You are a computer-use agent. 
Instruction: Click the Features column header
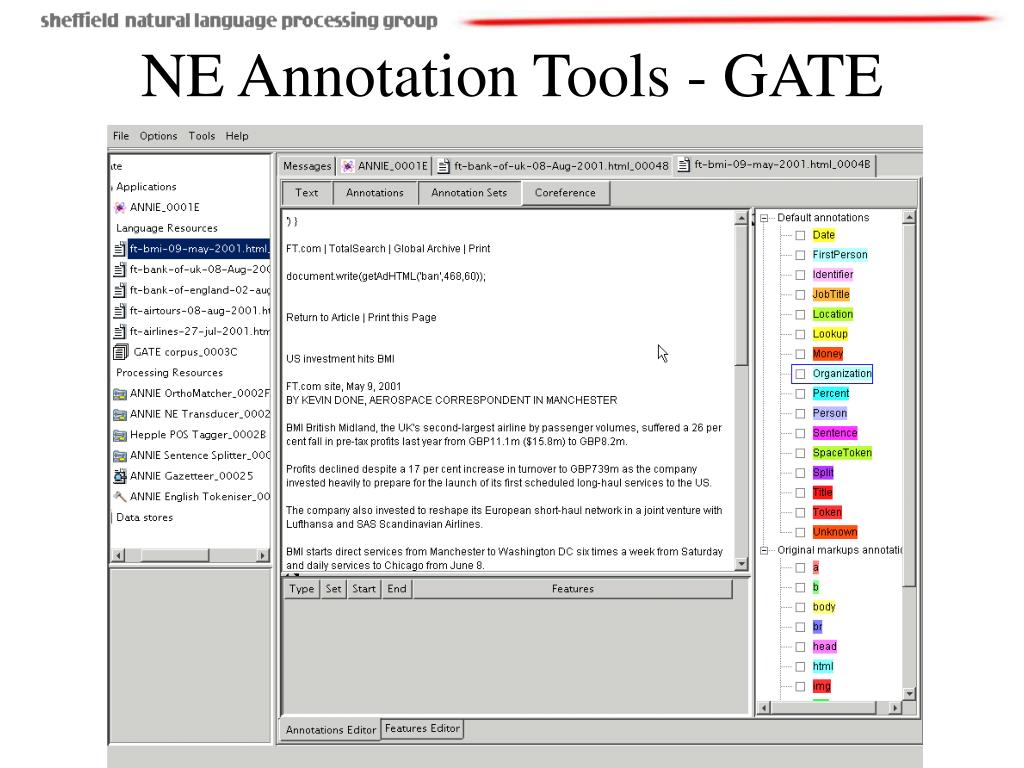point(573,589)
